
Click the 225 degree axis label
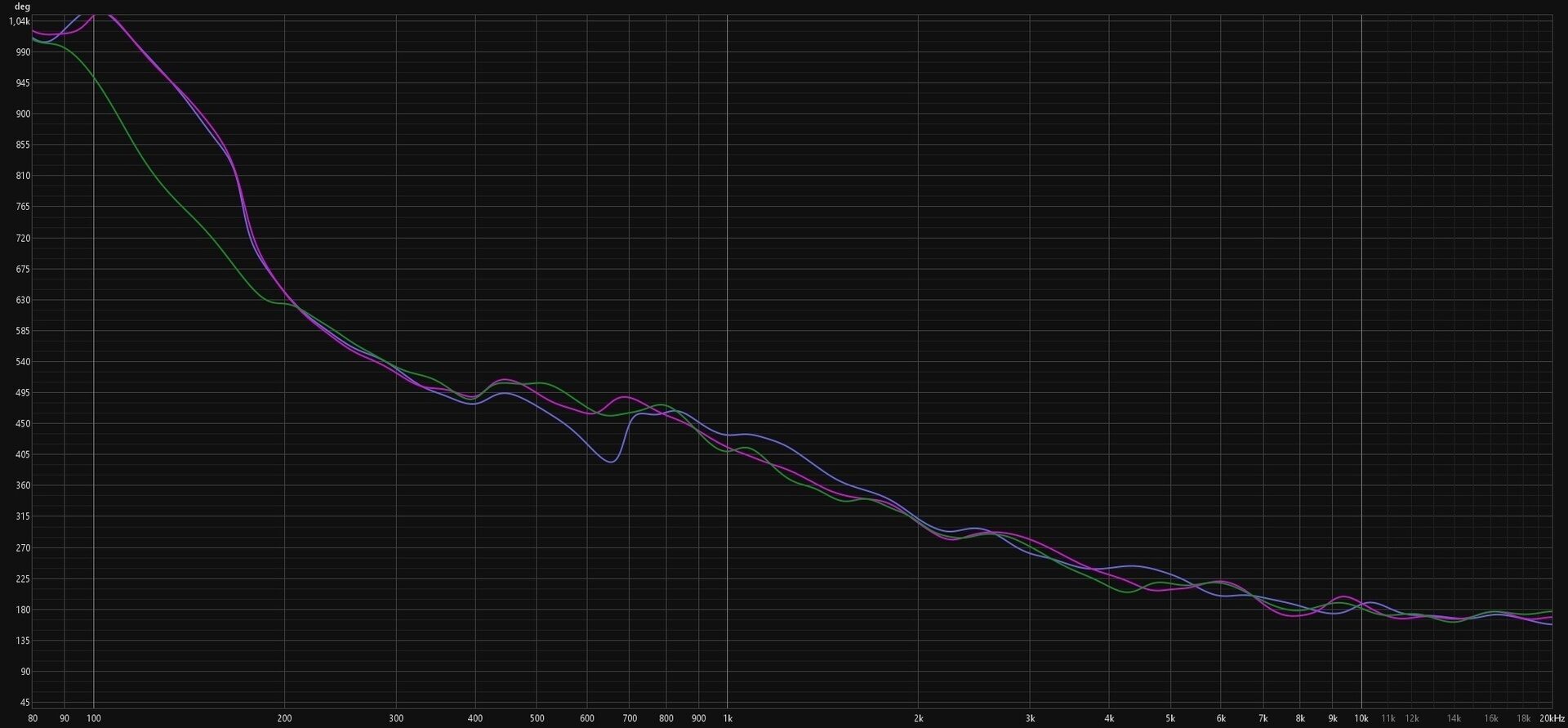tap(23, 579)
